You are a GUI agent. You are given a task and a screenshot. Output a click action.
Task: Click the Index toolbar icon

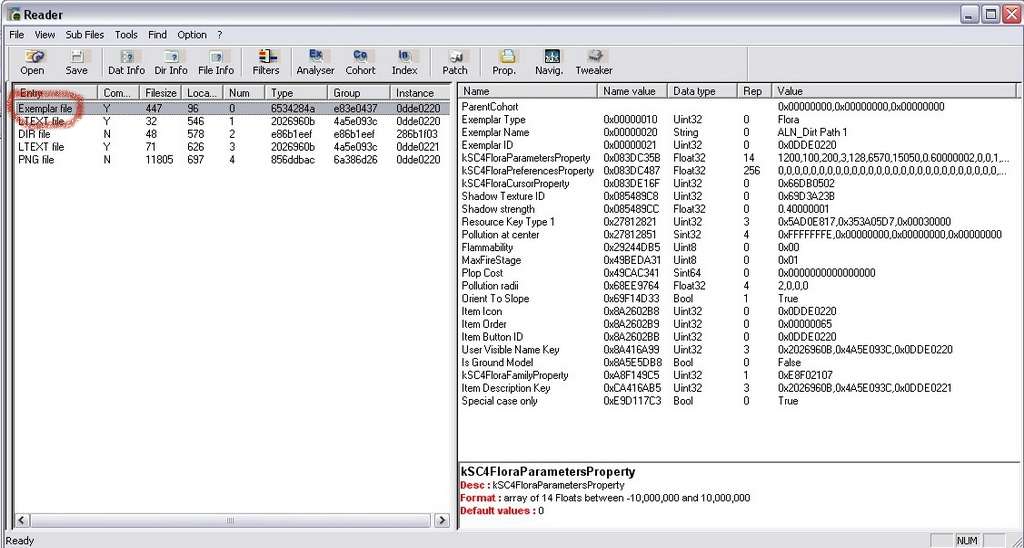pos(404,62)
